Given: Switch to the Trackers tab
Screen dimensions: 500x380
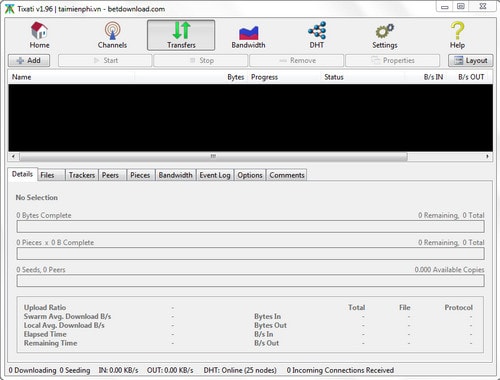Looking at the screenshot, I should [x=82, y=175].
